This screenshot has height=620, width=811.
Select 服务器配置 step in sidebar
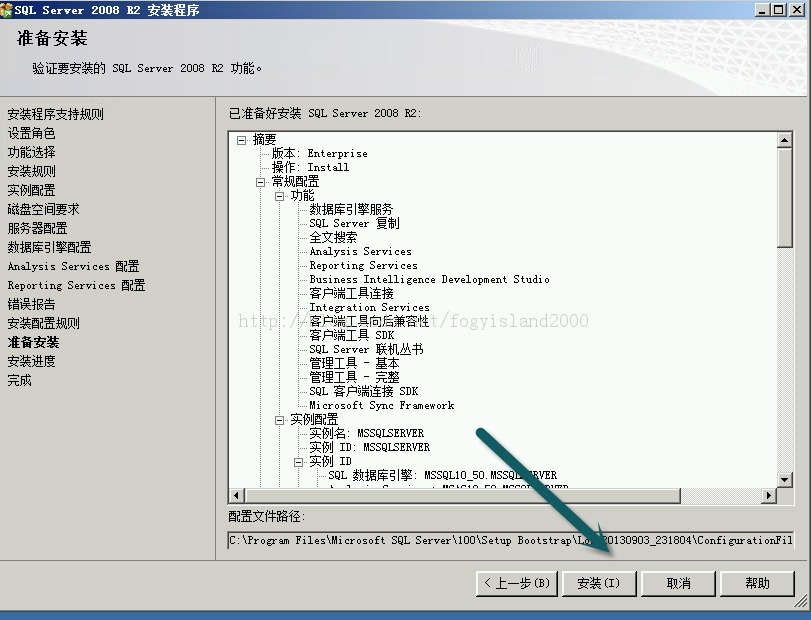pos(37,229)
